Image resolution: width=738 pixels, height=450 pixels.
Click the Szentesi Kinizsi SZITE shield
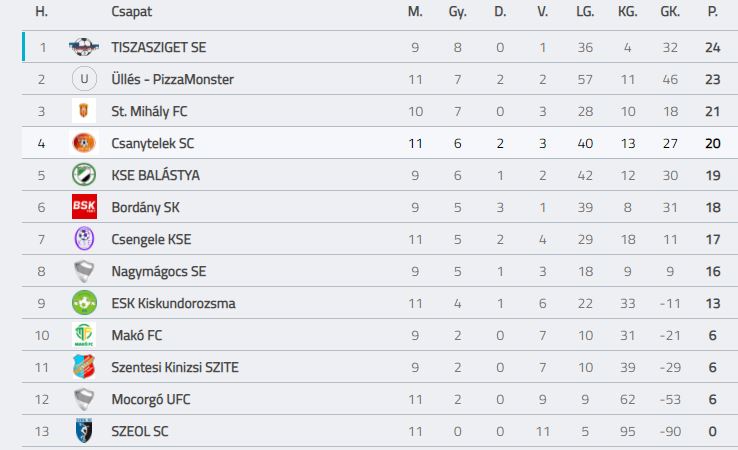pos(84,367)
